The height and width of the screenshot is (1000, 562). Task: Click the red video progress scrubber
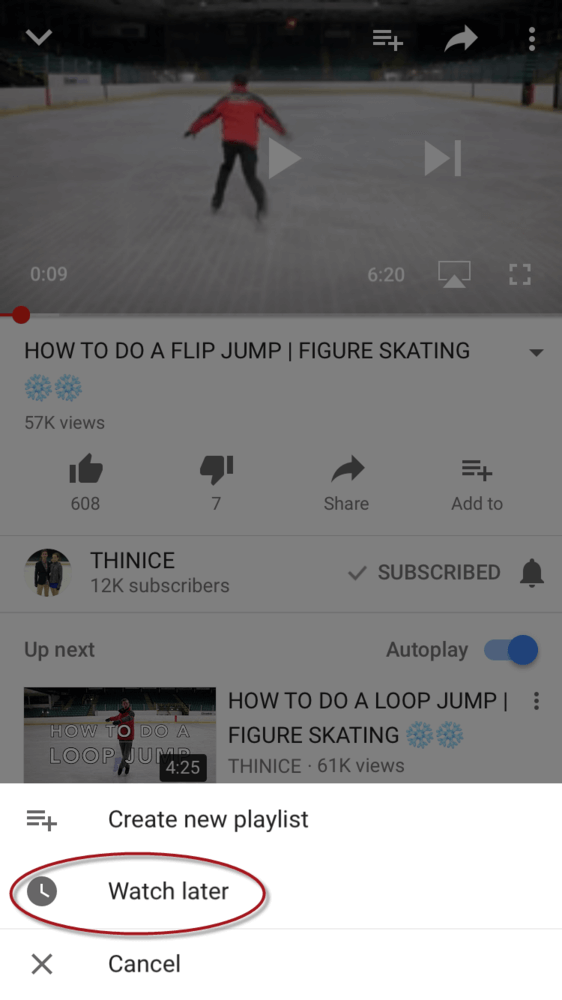click(x=21, y=314)
